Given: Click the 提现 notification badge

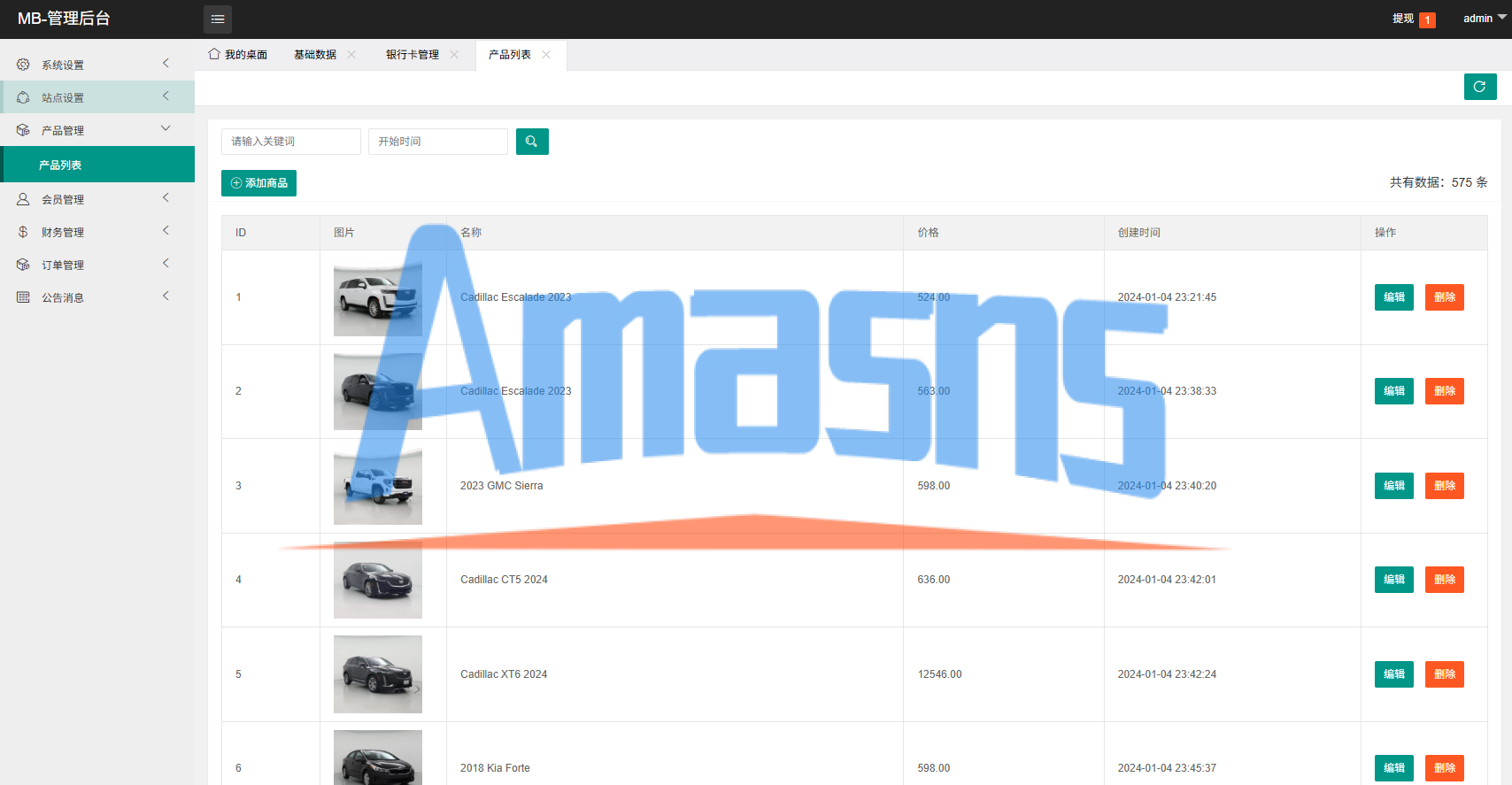Looking at the screenshot, I should [x=1427, y=19].
